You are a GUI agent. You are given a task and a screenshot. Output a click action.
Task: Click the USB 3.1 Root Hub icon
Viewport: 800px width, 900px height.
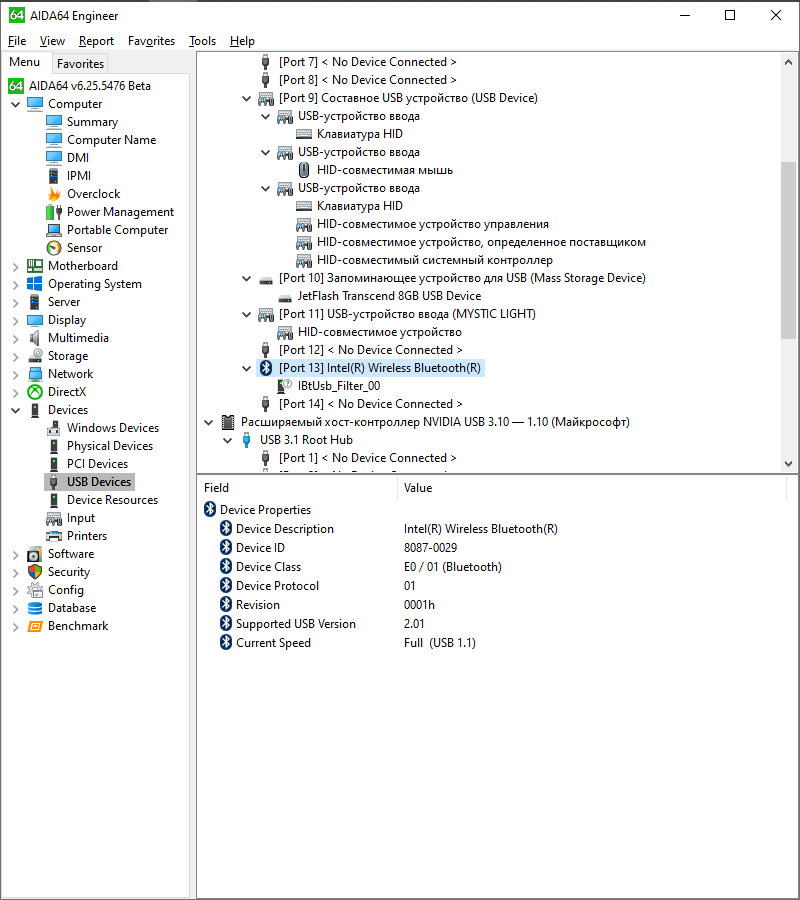(247, 440)
